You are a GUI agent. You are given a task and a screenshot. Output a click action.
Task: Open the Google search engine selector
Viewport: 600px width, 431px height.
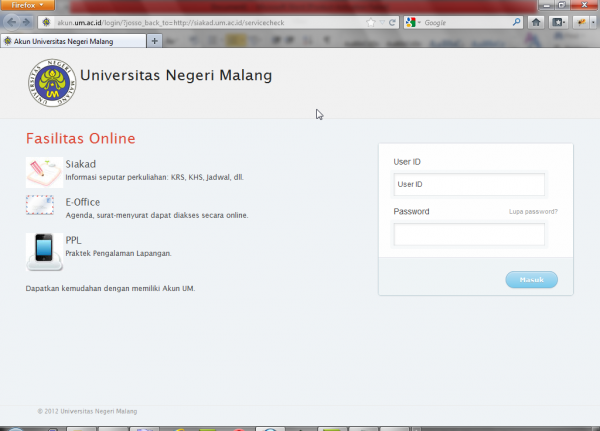413,23
